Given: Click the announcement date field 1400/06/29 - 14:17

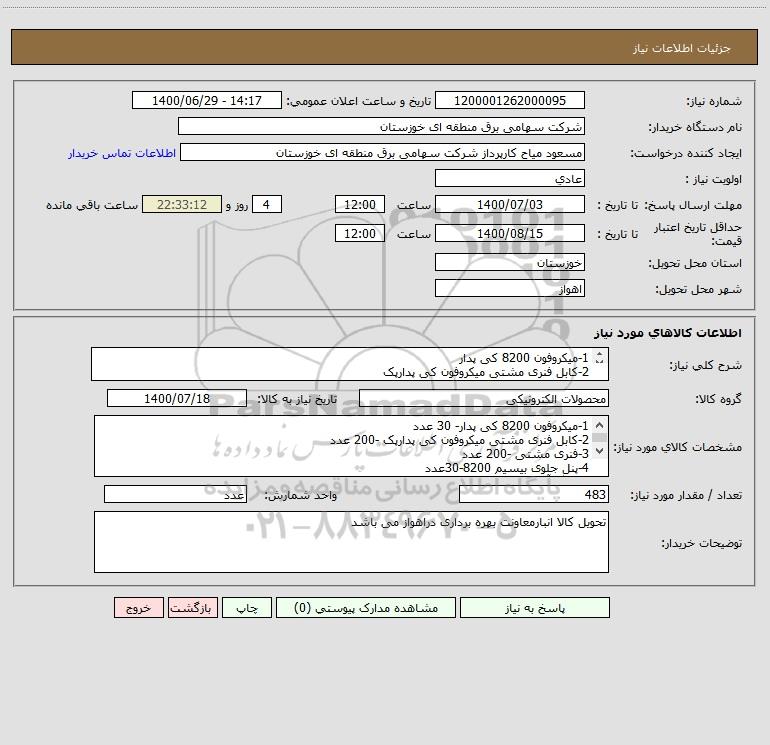Looking at the screenshot, I should pos(207,100).
